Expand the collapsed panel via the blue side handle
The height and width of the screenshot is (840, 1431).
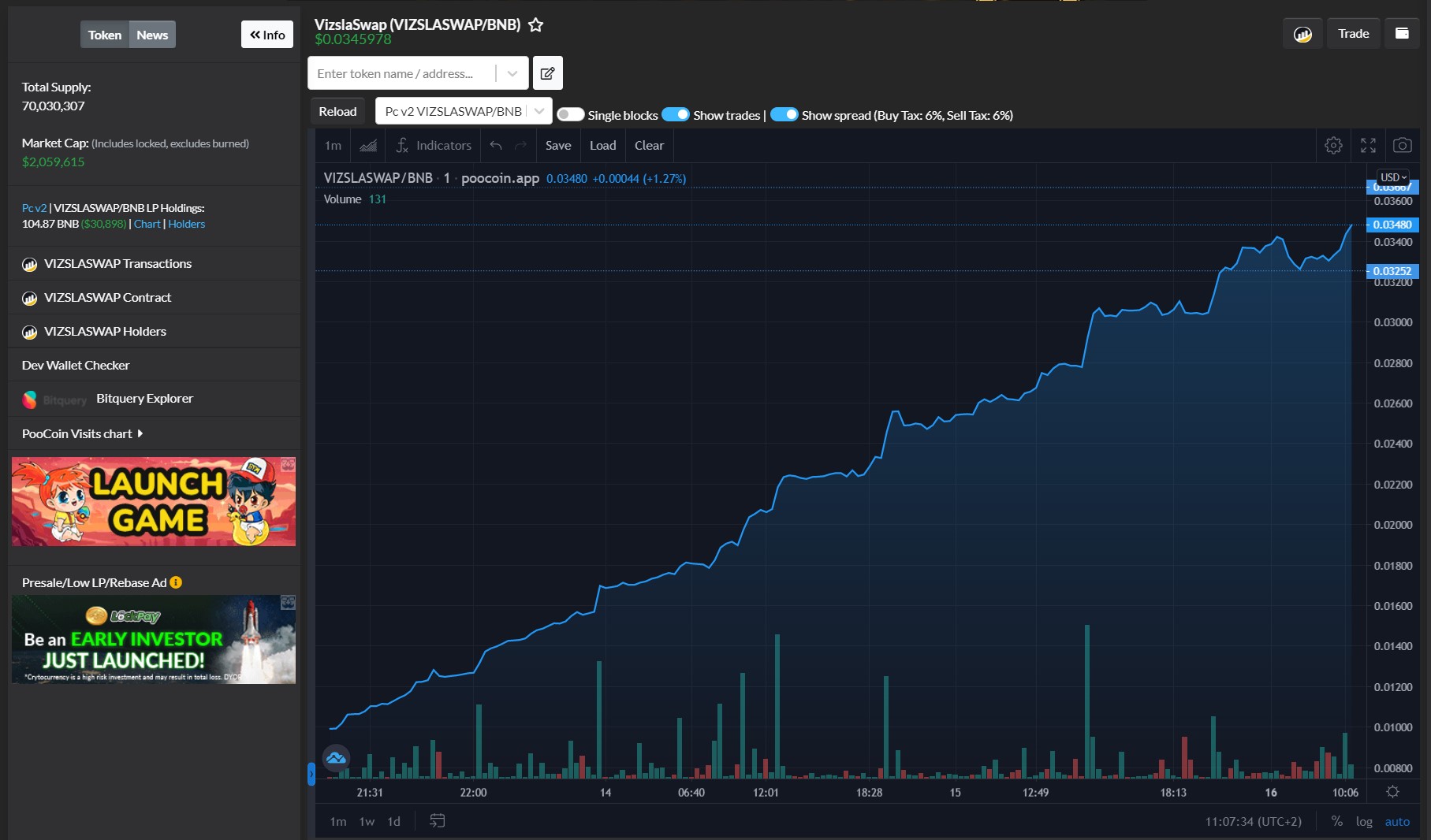pyautogui.click(x=311, y=774)
